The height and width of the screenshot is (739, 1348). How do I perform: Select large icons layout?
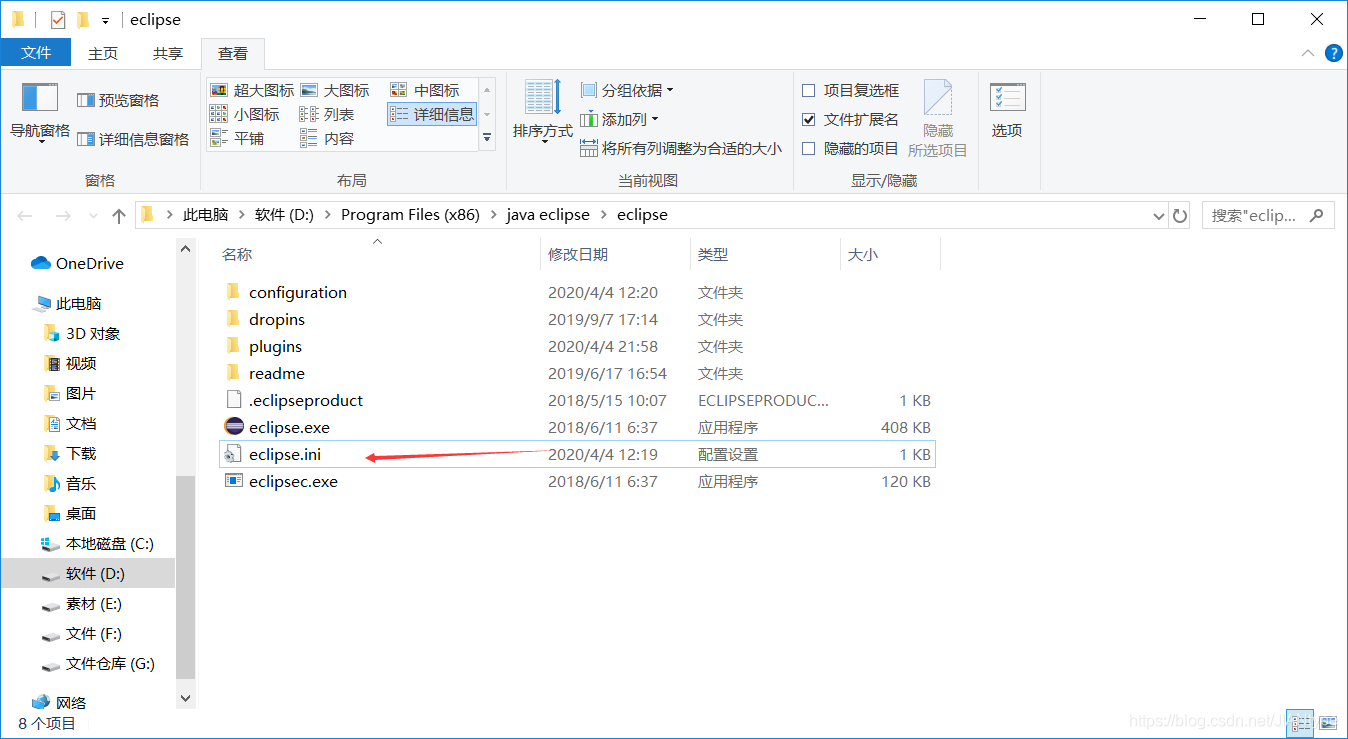point(335,90)
